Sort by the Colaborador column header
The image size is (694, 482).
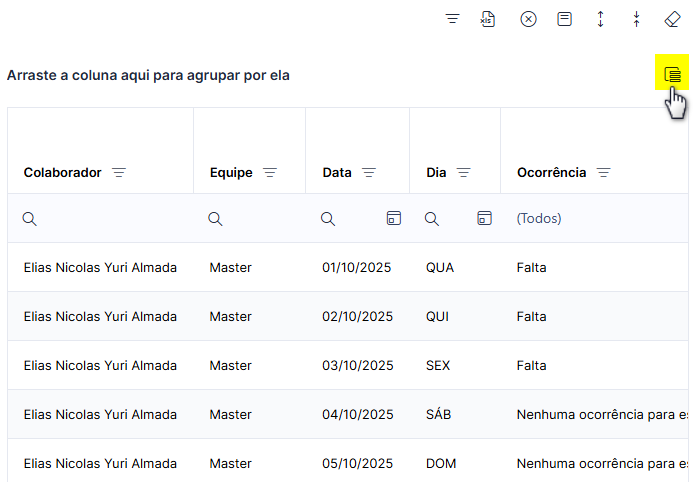pos(62,173)
